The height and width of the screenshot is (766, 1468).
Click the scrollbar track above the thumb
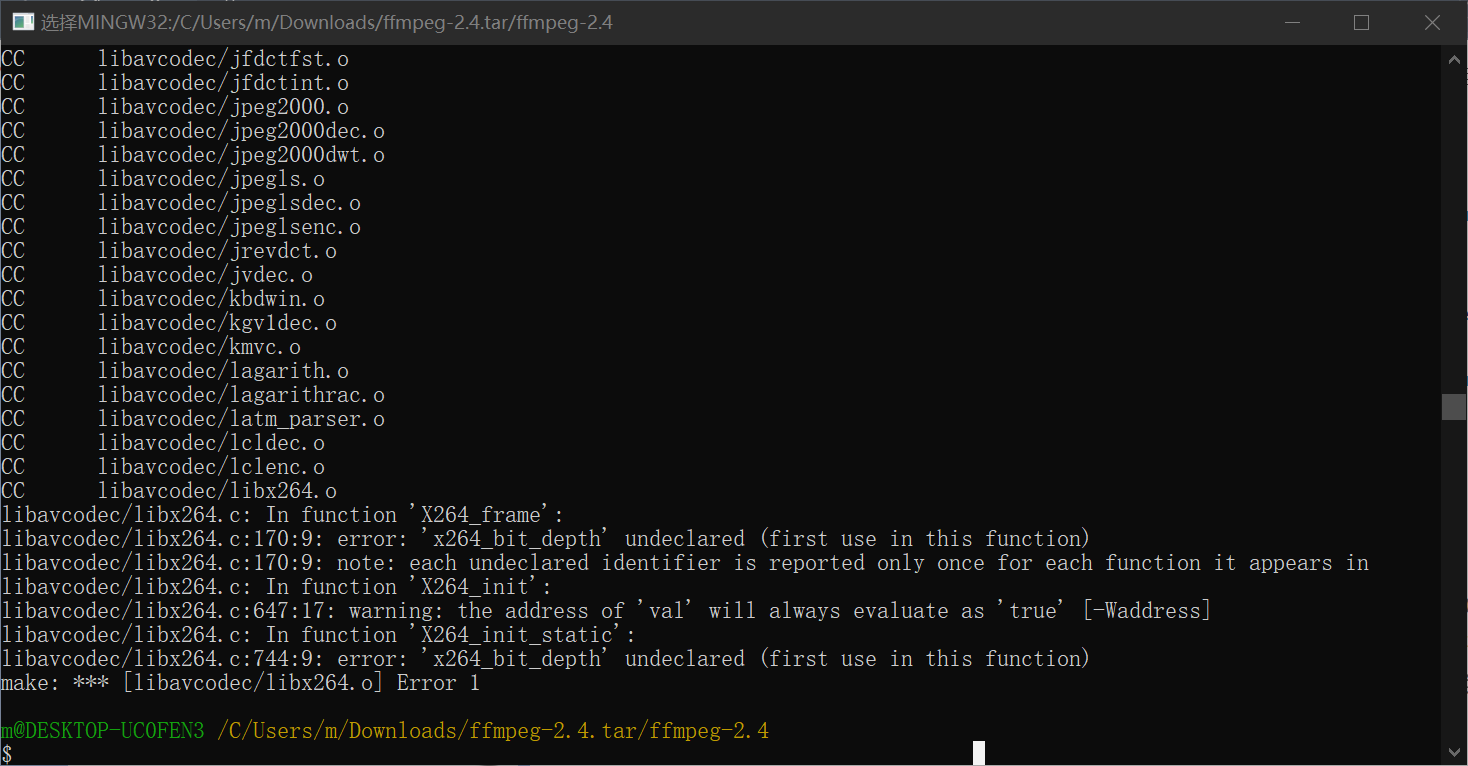coord(1454,230)
